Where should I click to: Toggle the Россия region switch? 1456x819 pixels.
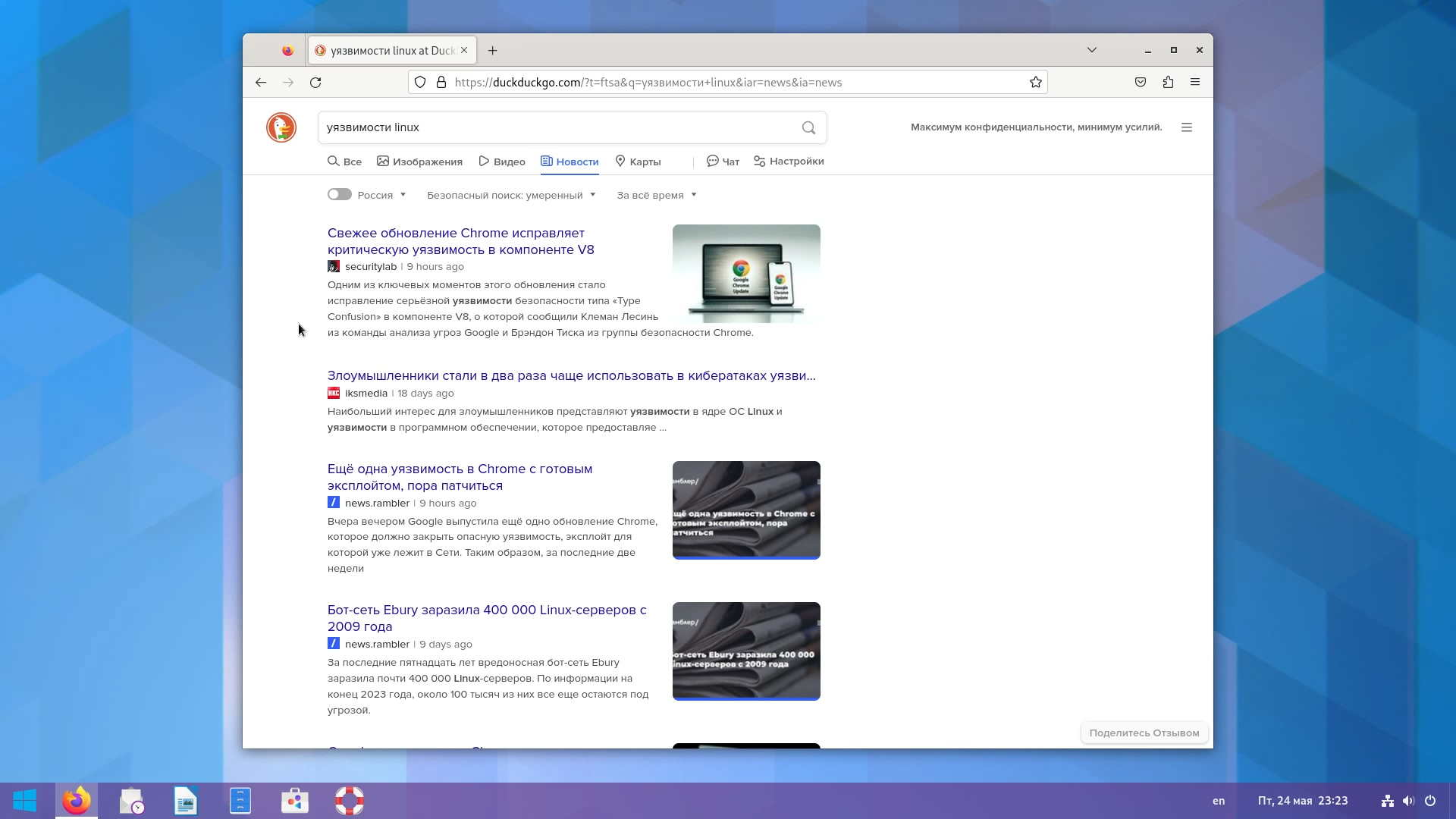(x=339, y=194)
